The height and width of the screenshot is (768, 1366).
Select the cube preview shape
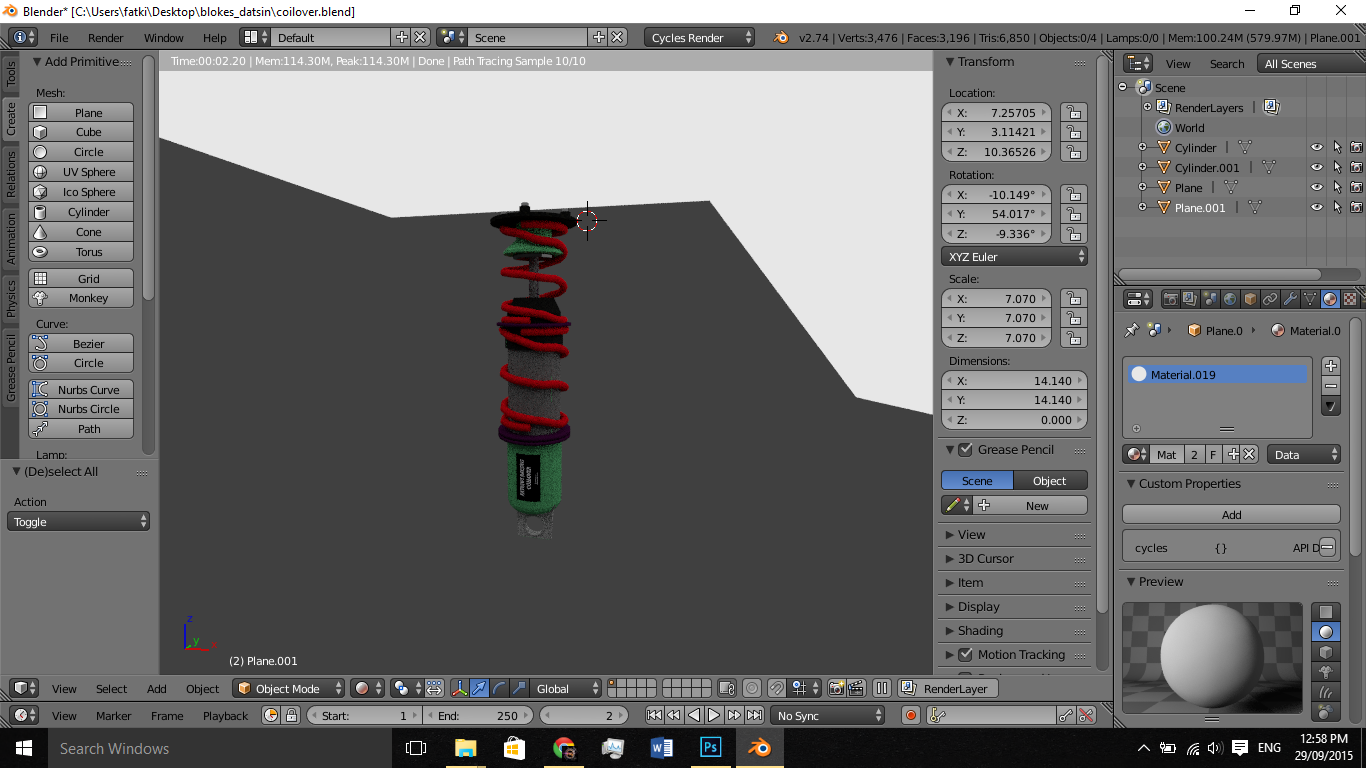pos(1325,652)
